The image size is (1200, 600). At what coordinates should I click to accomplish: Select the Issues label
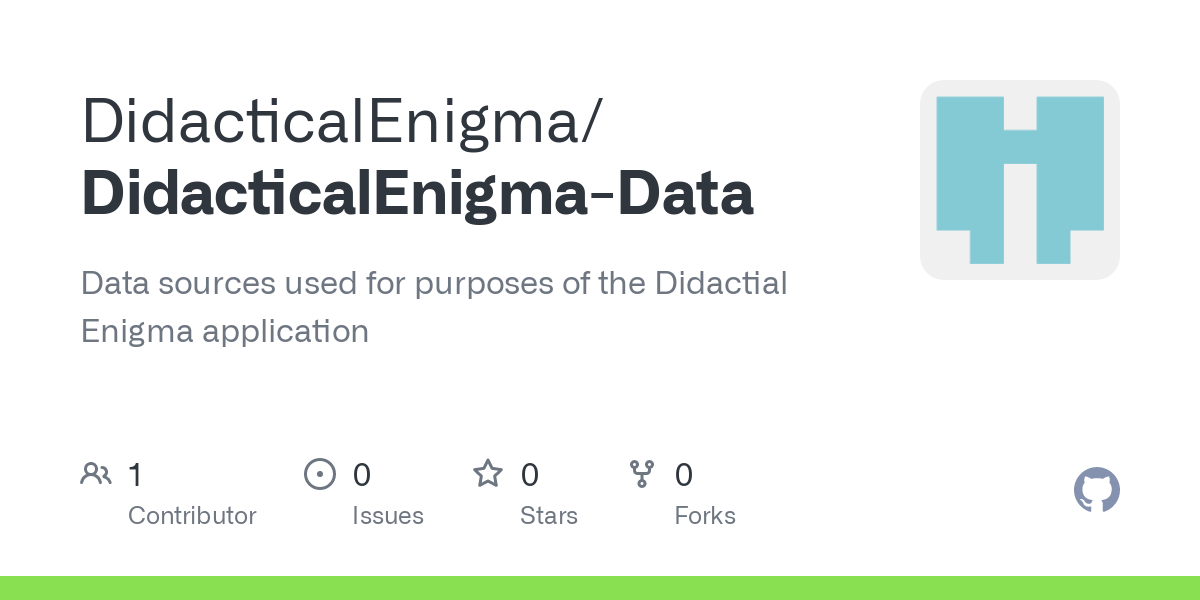click(x=388, y=516)
